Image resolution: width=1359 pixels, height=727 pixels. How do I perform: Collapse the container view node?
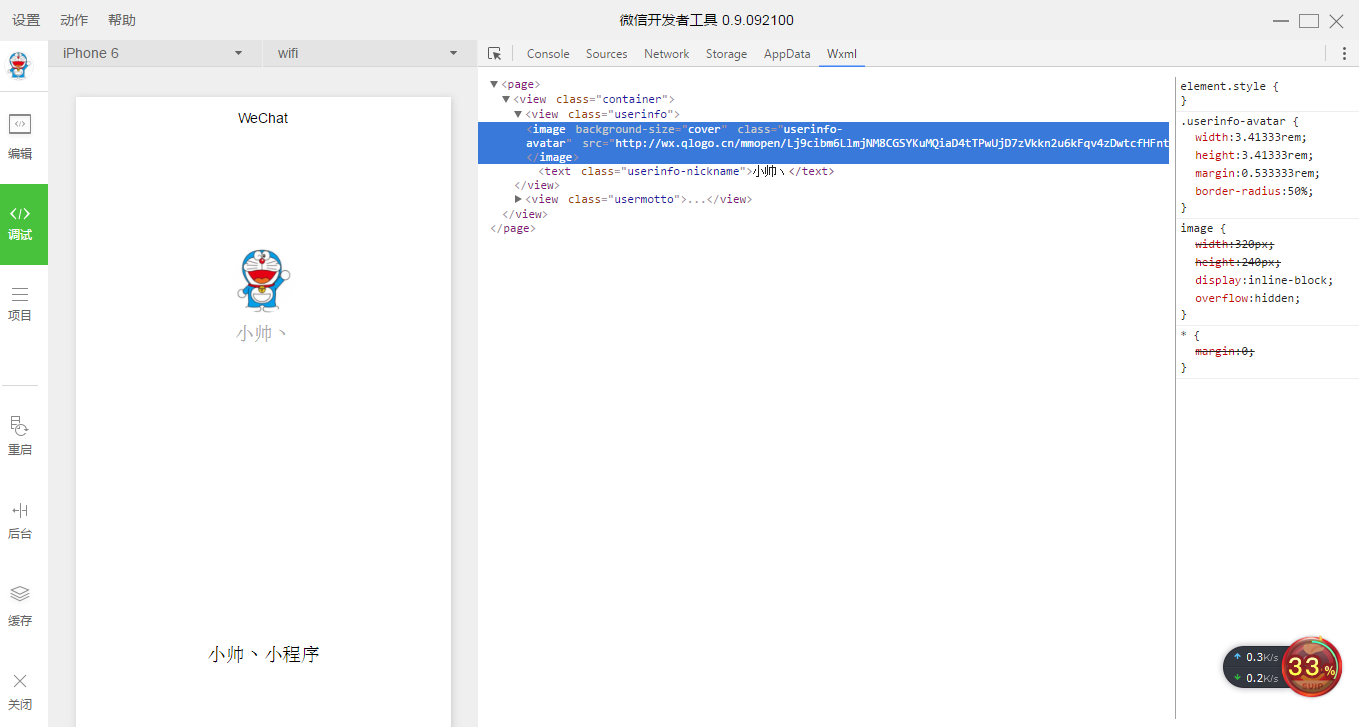[506, 99]
